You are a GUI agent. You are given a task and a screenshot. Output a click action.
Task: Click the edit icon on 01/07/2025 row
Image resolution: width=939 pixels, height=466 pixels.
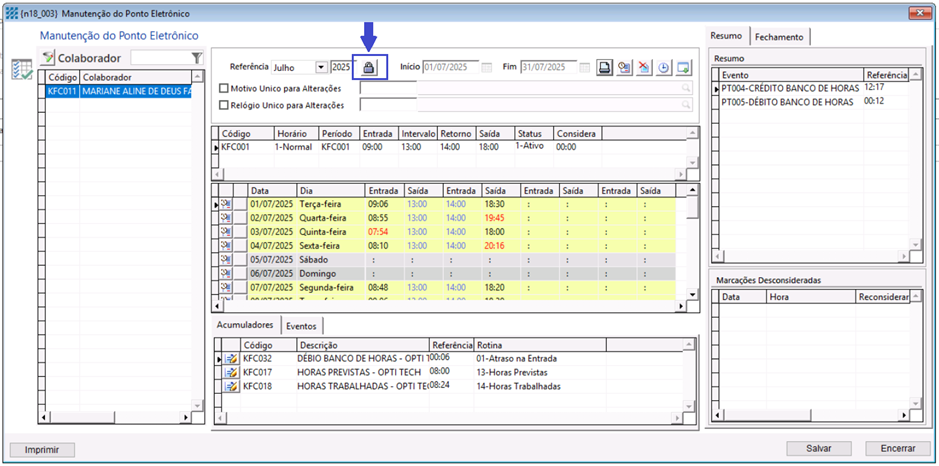coord(227,204)
